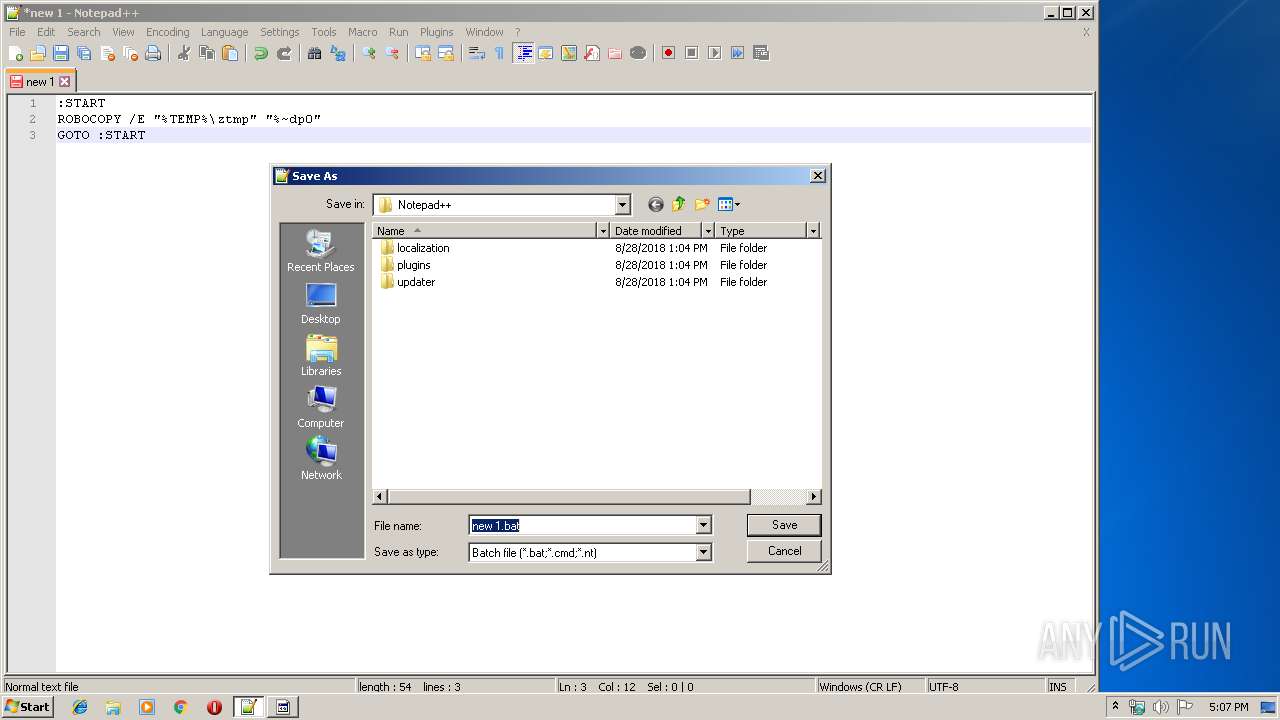The height and width of the screenshot is (720, 1280).
Task: Click the Close All toolbar icon
Action: (x=130, y=53)
